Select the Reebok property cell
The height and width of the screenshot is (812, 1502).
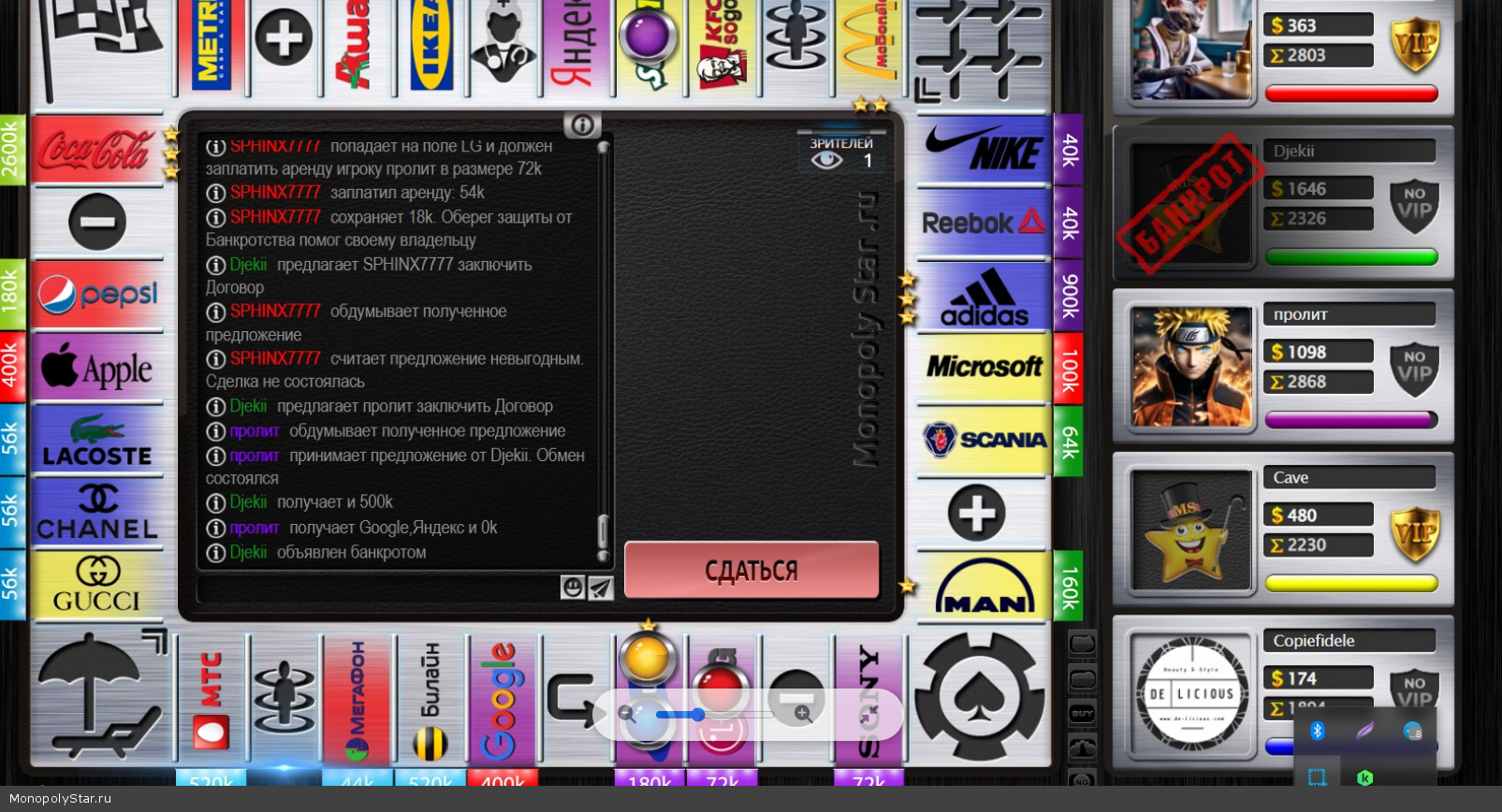(x=984, y=222)
